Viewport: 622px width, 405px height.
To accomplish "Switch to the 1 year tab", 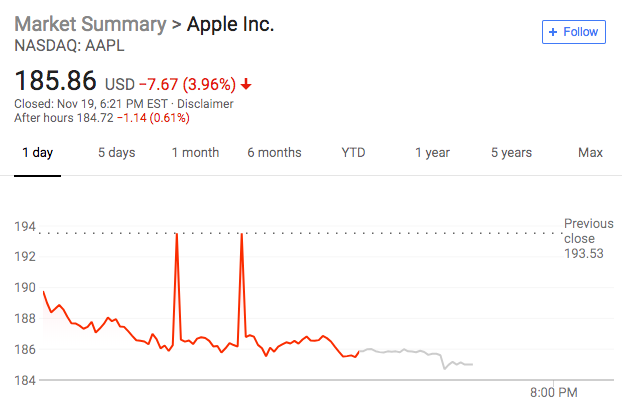I will (432, 153).
